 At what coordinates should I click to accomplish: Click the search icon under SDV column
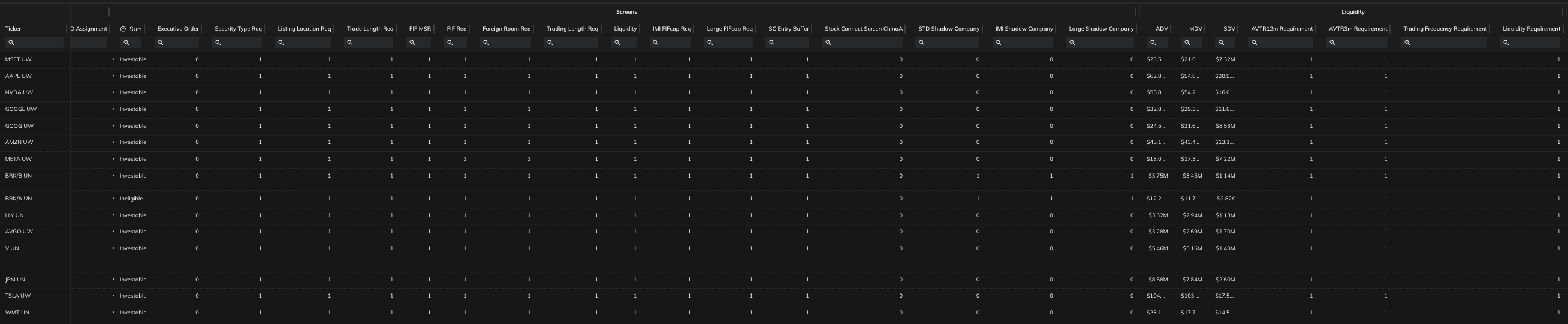[1221, 43]
